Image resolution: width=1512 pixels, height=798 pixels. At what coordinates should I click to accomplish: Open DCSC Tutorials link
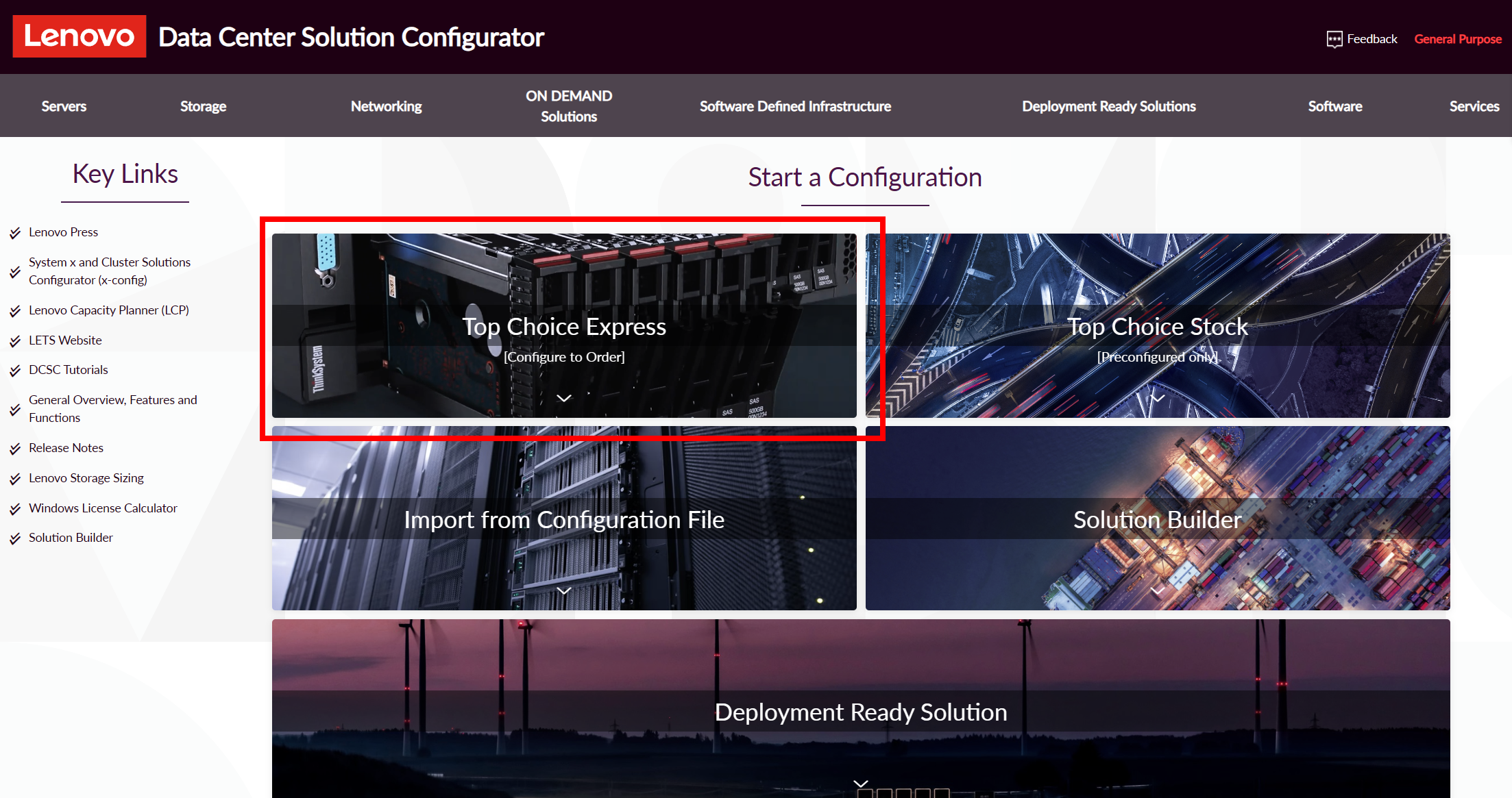(69, 370)
